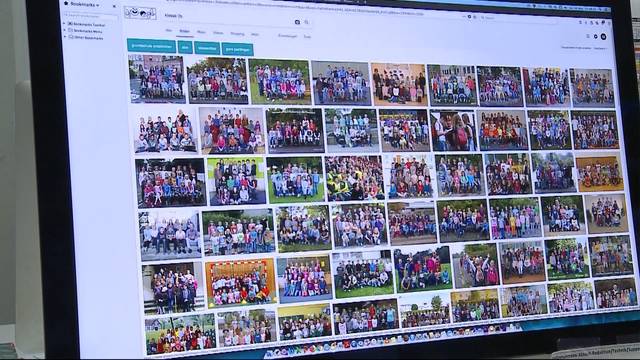The image size is (640, 360).
Task: Select the first teal suggestion chip
Action: 151,46
